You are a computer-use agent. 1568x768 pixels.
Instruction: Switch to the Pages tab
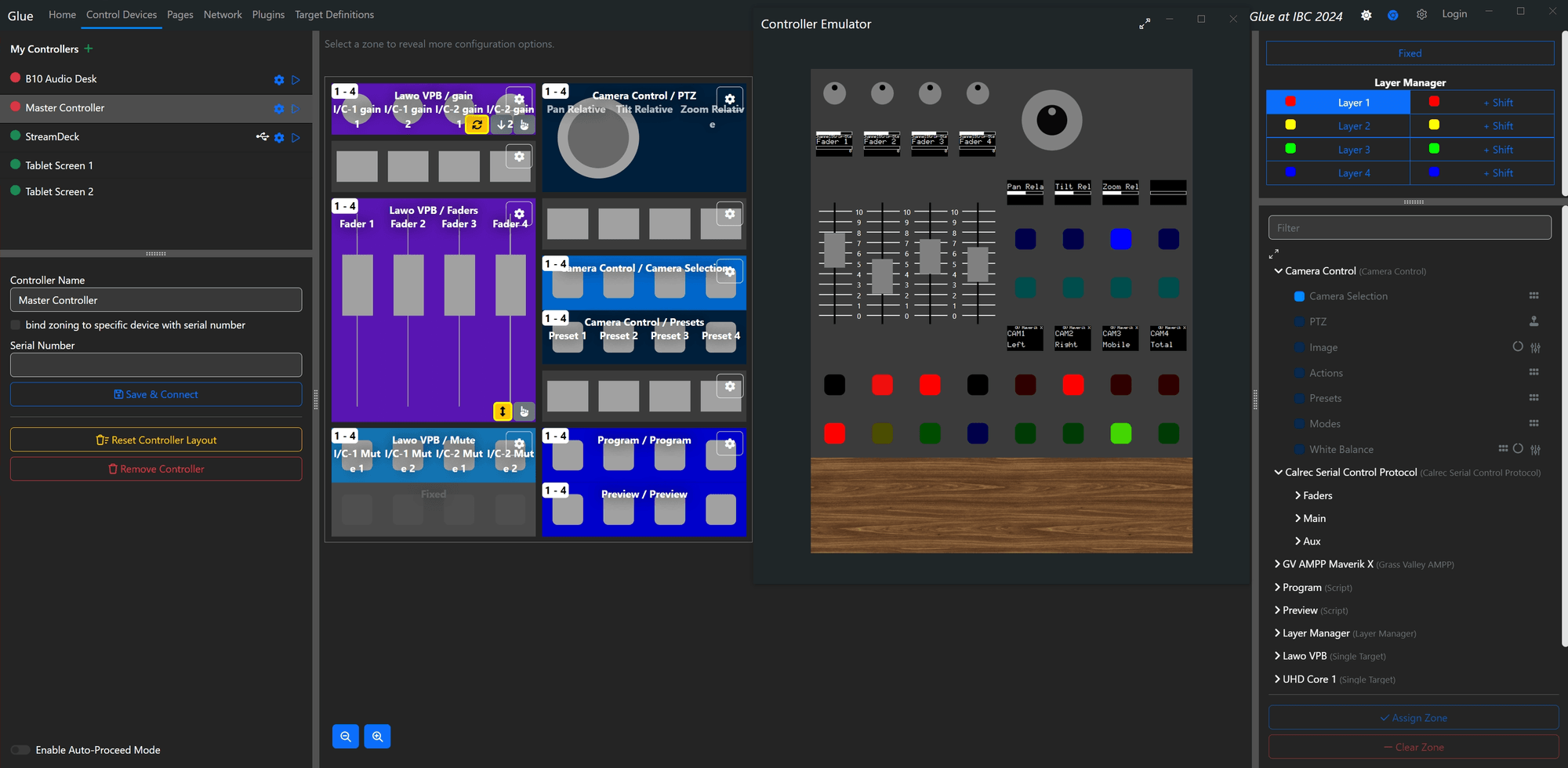[180, 14]
